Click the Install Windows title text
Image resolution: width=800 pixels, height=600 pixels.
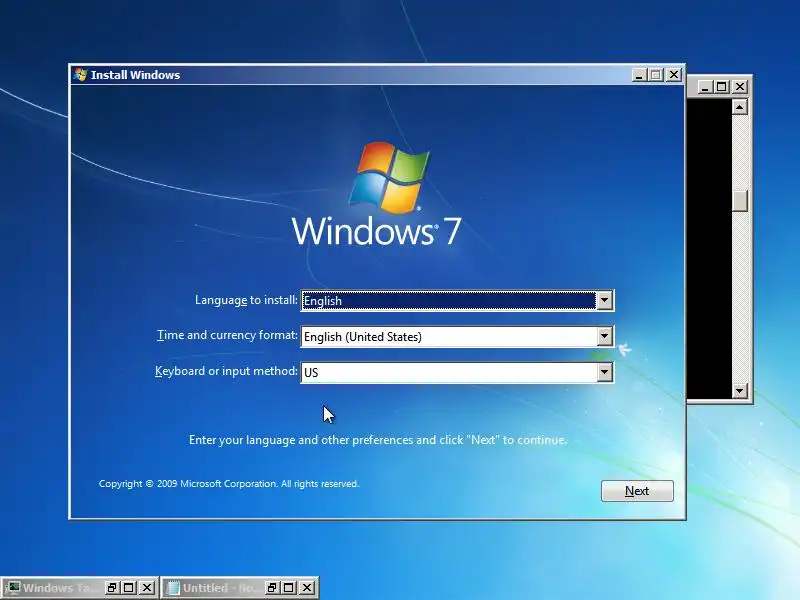pos(135,75)
